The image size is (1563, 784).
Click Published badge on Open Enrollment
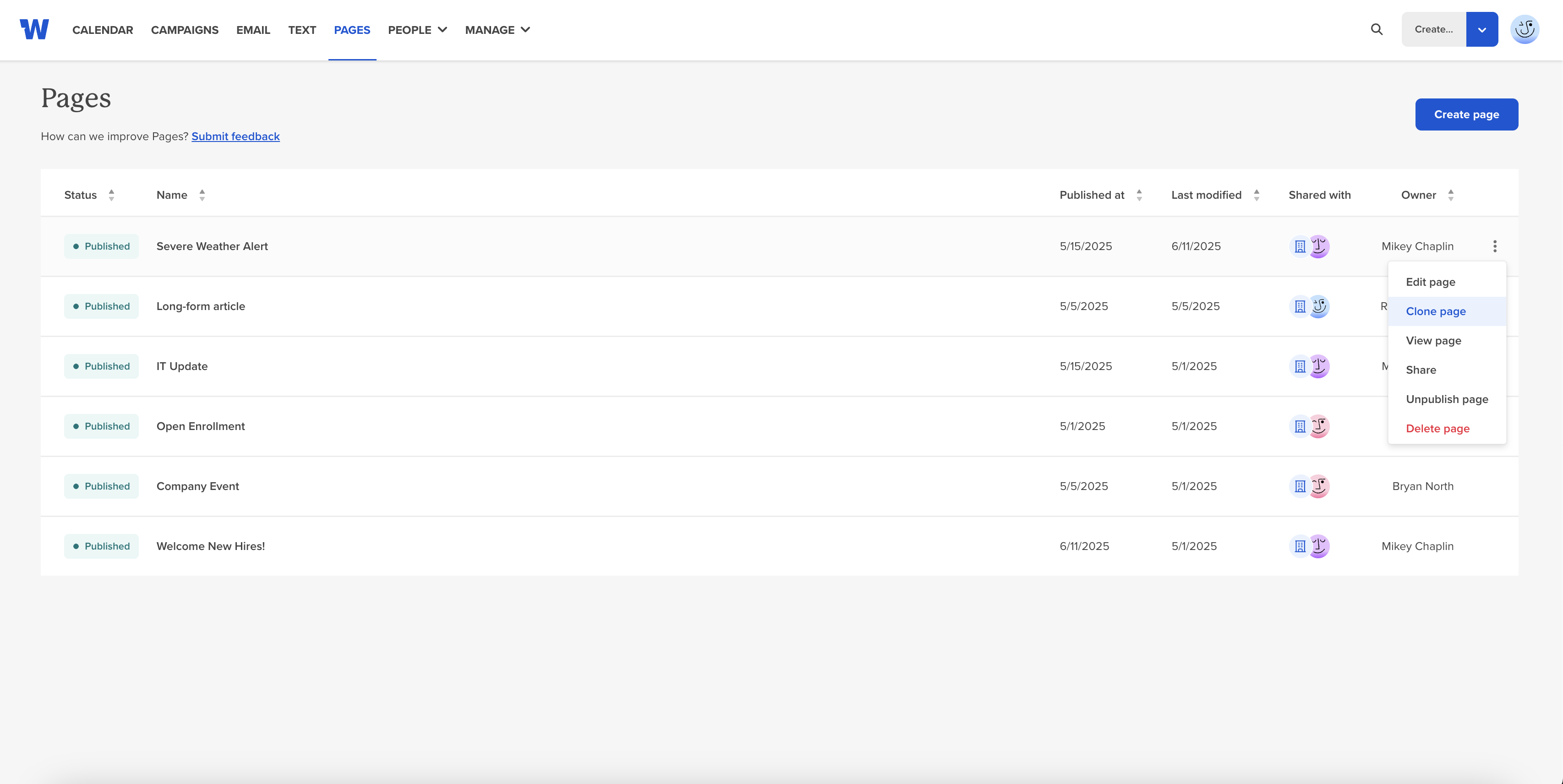(x=101, y=426)
